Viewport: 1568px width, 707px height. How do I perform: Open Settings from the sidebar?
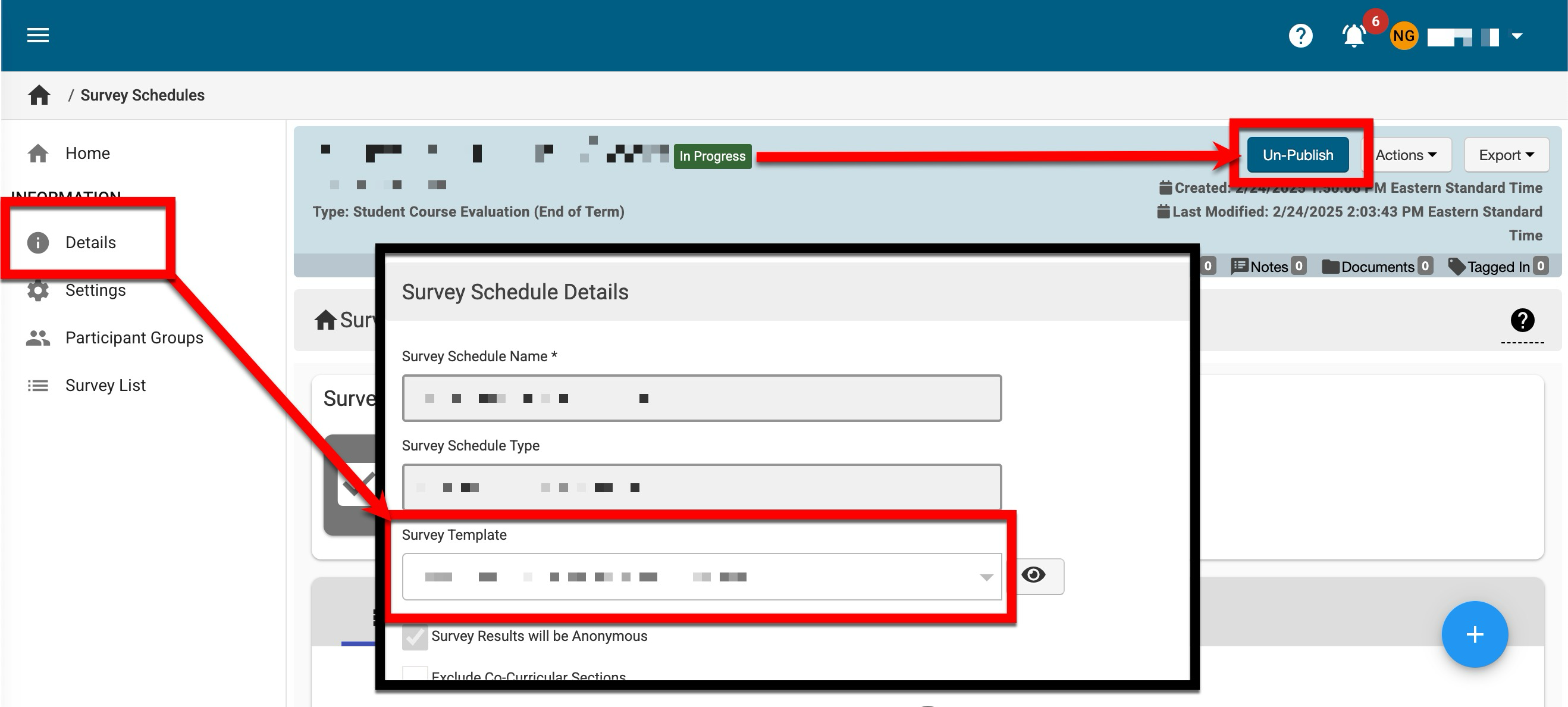(96, 290)
